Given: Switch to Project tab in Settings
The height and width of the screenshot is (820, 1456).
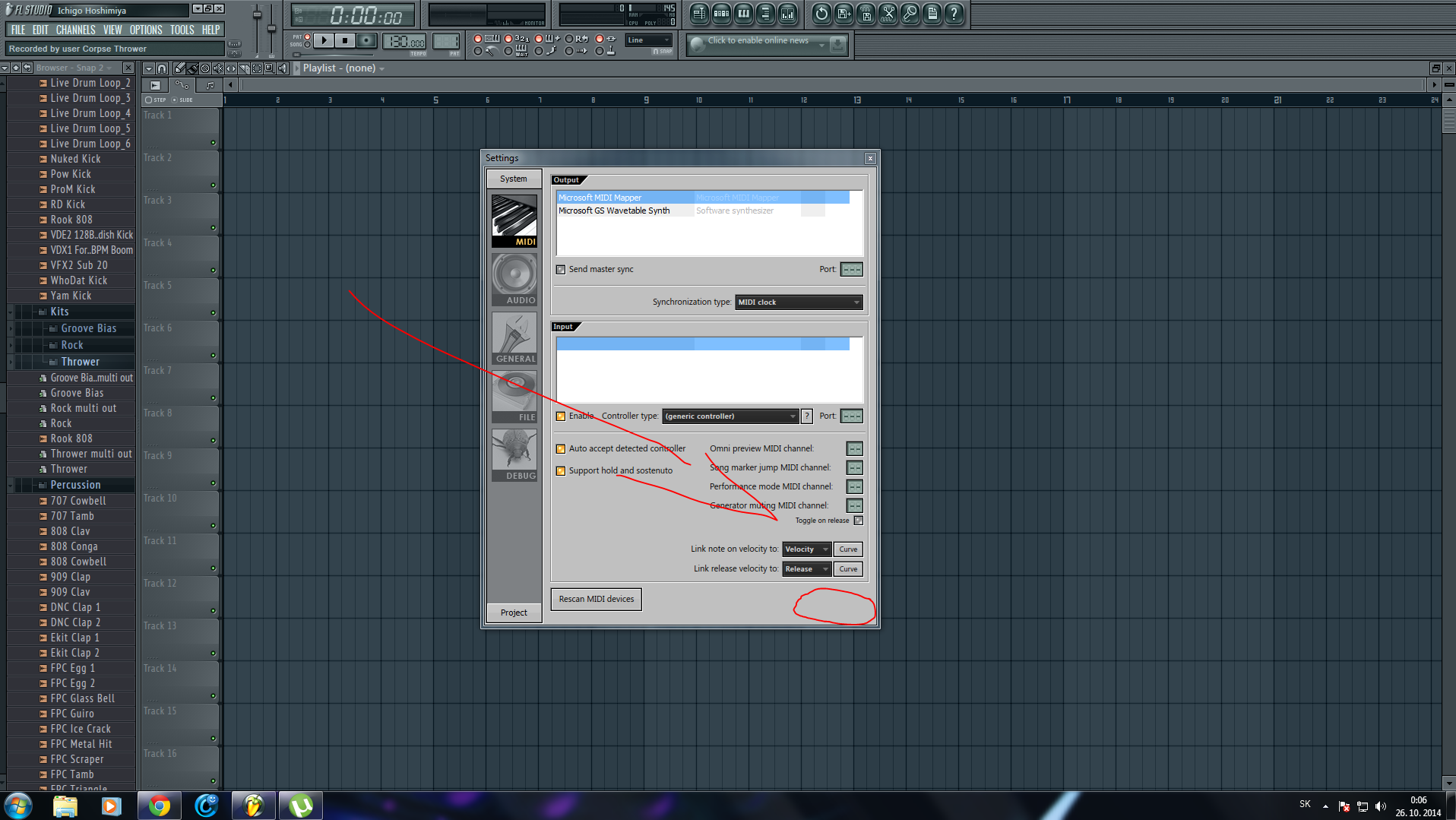Looking at the screenshot, I should [x=514, y=613].
